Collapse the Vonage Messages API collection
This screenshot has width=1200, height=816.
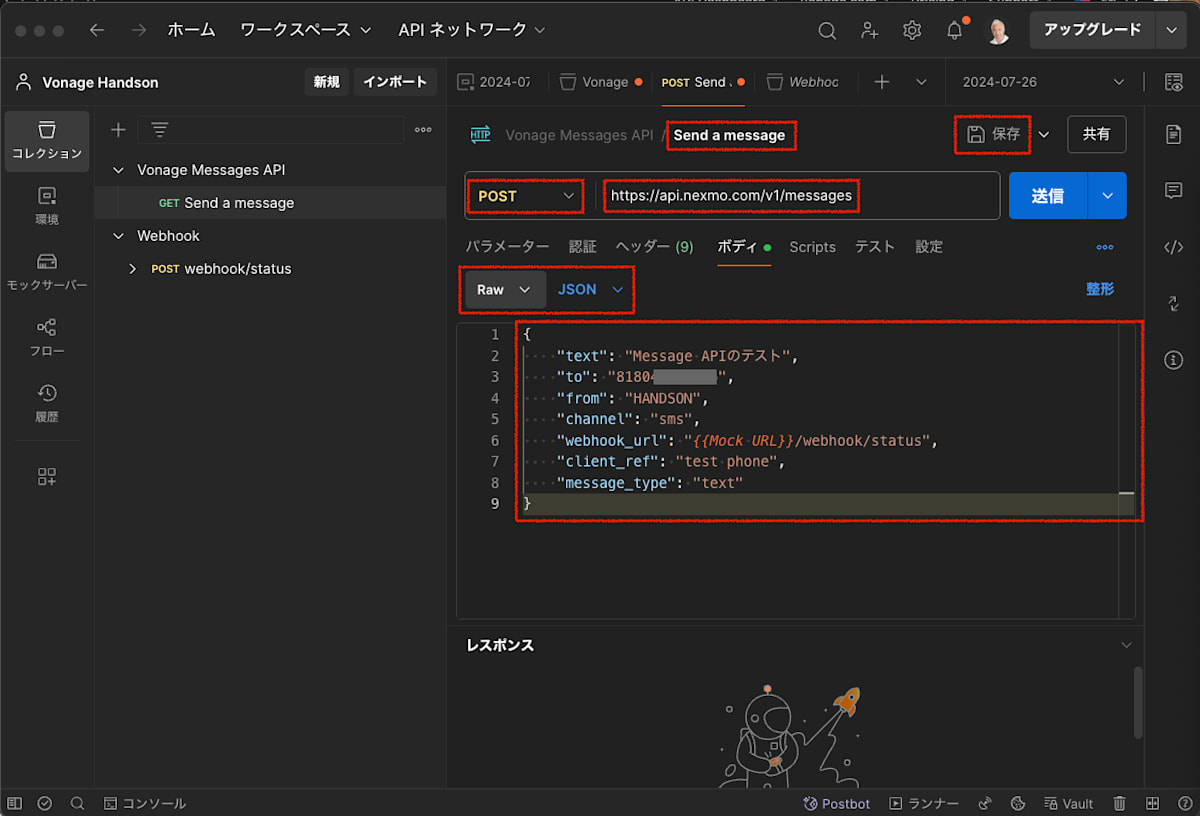pos(119,170)
